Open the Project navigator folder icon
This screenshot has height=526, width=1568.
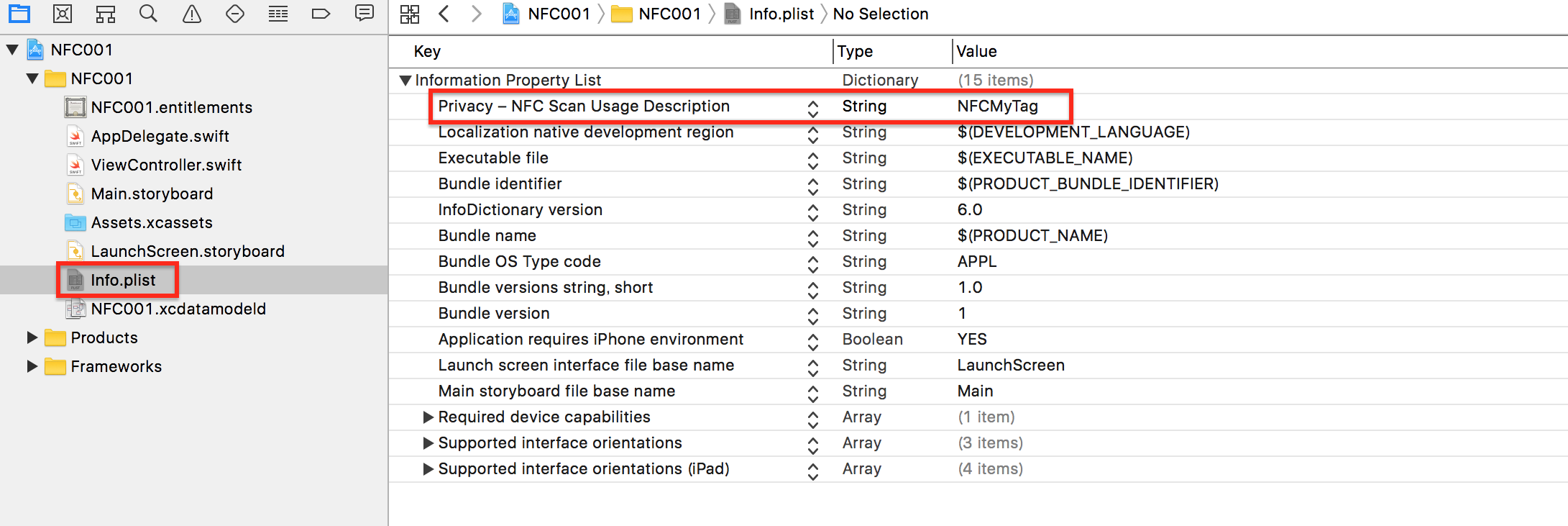pyautogui.click(x=19, y=14)
